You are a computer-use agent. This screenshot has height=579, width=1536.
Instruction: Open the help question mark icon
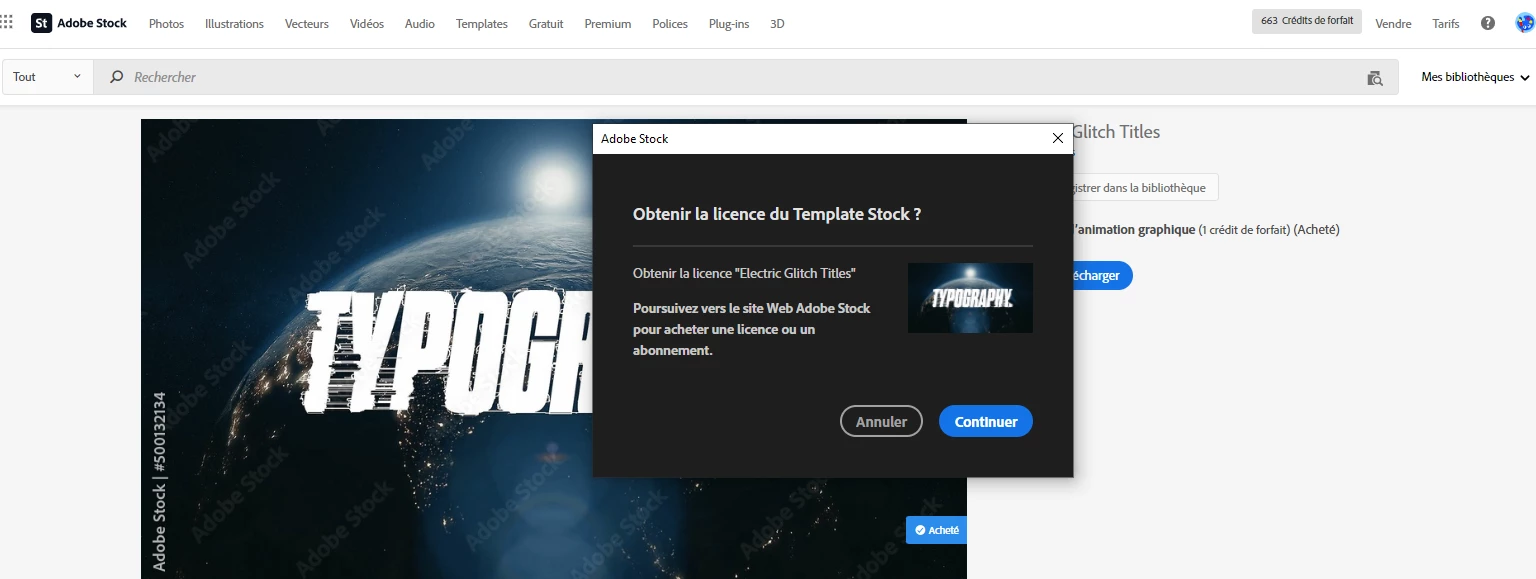[x=1488, y=23]
